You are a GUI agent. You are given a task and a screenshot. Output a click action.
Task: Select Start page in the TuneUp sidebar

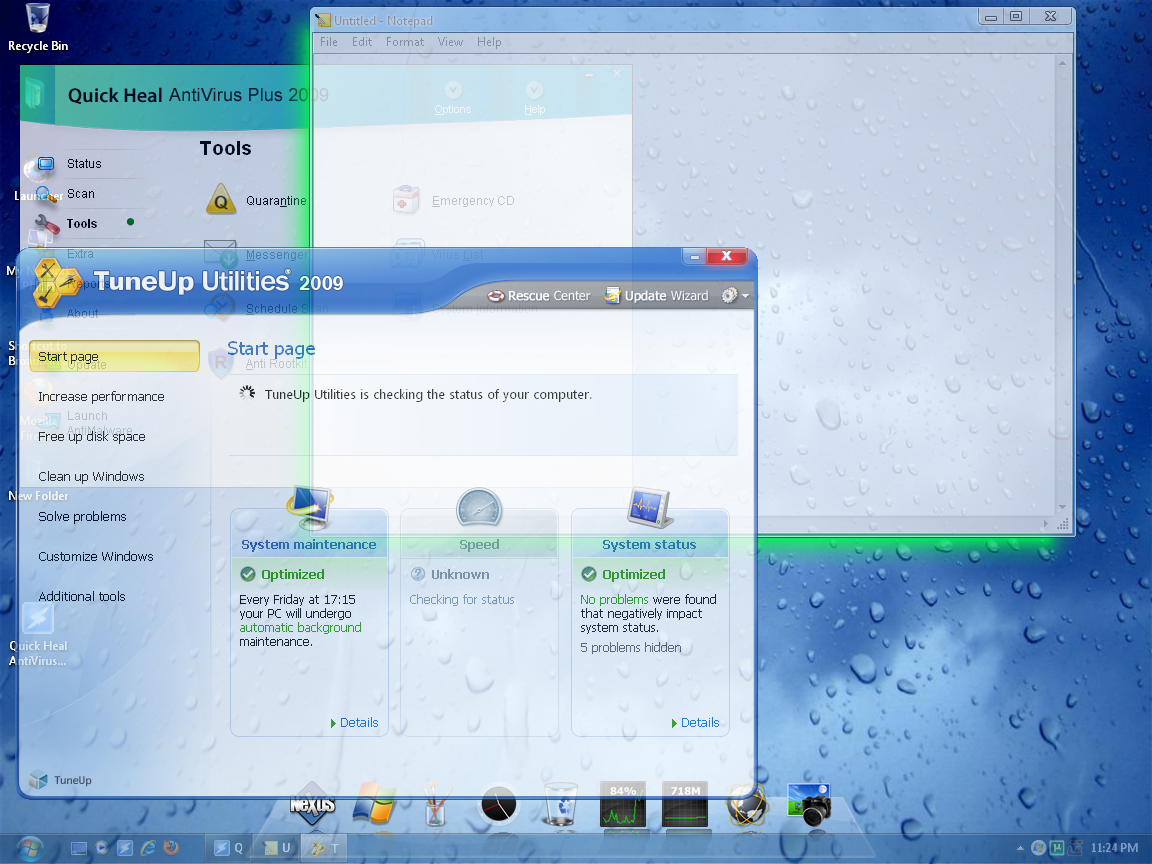coord(114,356)
